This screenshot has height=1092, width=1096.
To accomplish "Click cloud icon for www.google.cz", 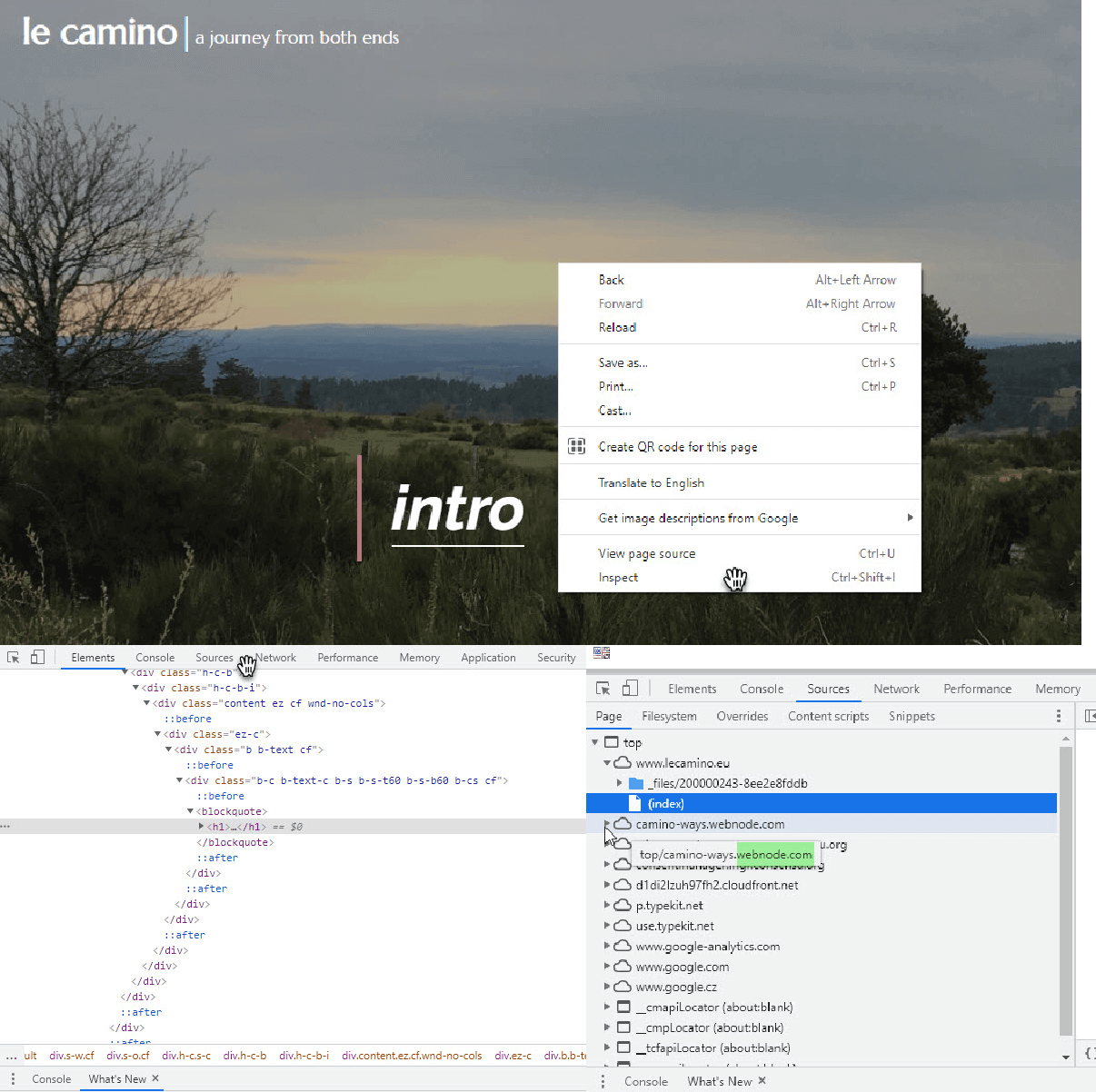I will click(623, 986).
